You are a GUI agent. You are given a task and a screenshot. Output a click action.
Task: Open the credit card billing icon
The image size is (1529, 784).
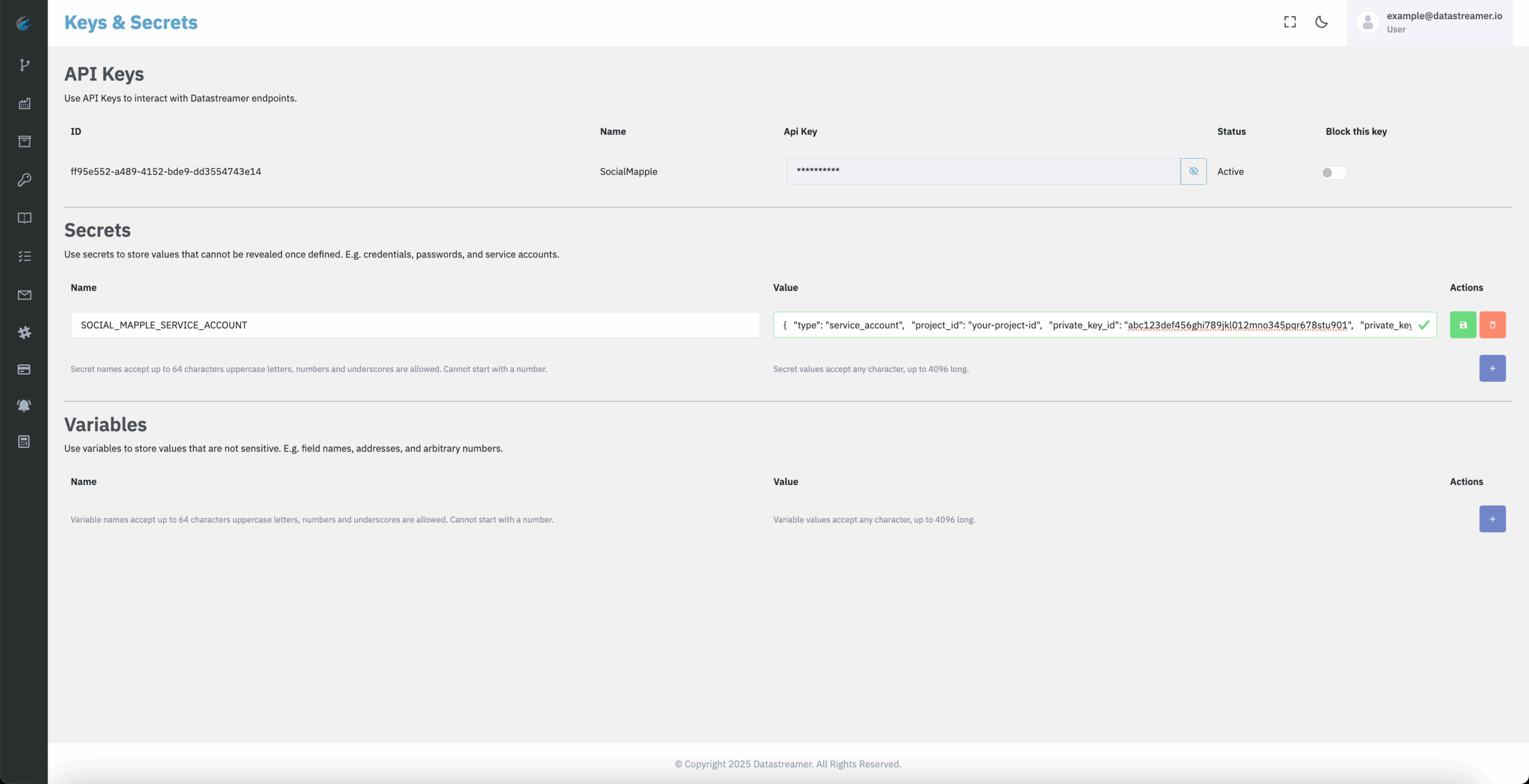24,370
